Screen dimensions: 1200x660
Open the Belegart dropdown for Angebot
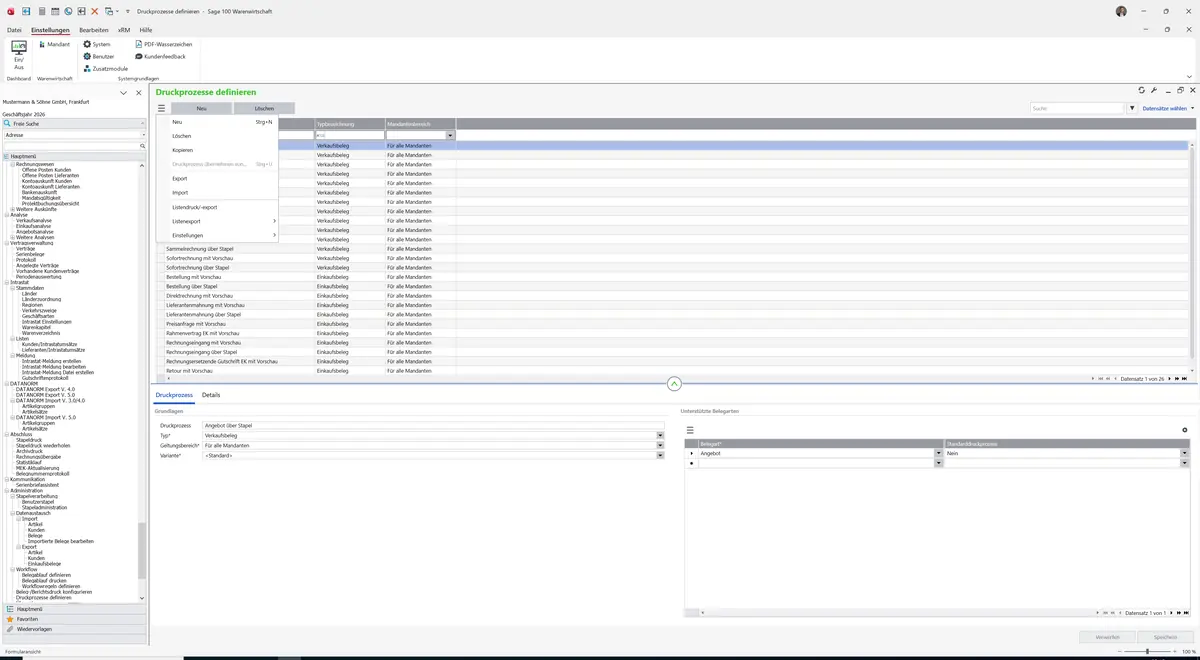point(938,453)
